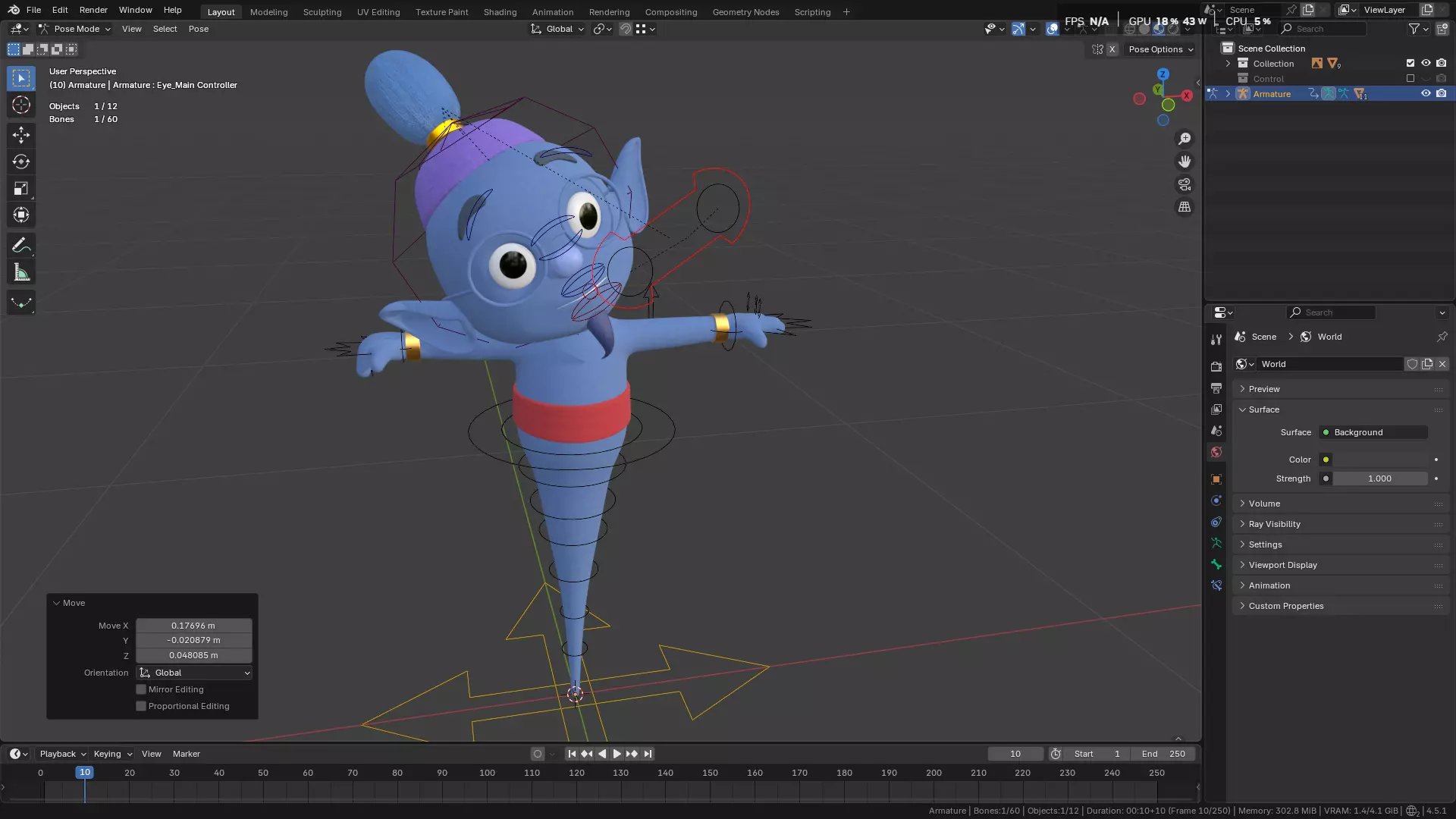Switch to the Shading workspace tab
Viewport: 1456px width, 819px height.
point(500,12)
